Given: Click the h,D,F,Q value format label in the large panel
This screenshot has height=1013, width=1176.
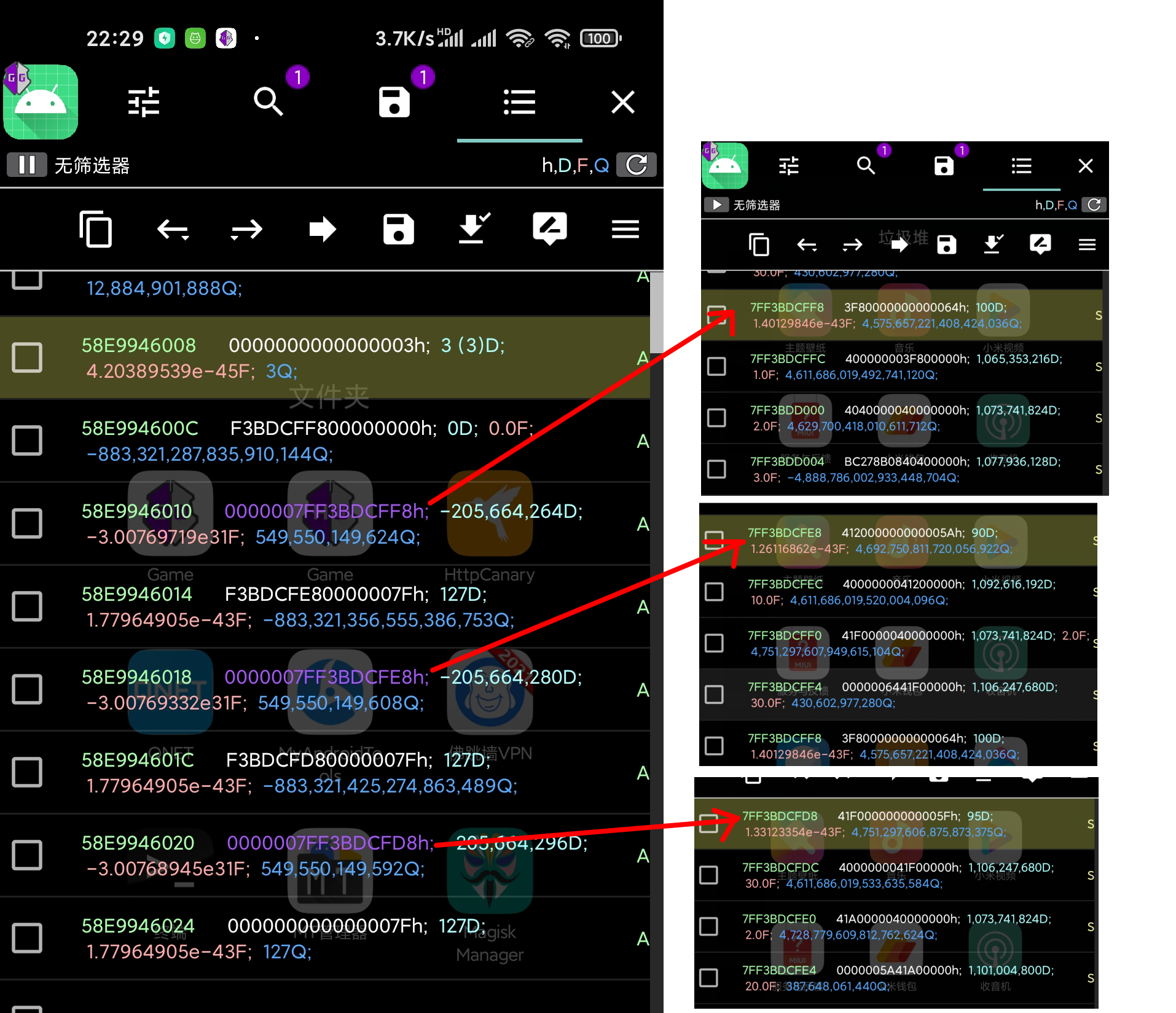Looking at the screenshot, I should [575, 165].
